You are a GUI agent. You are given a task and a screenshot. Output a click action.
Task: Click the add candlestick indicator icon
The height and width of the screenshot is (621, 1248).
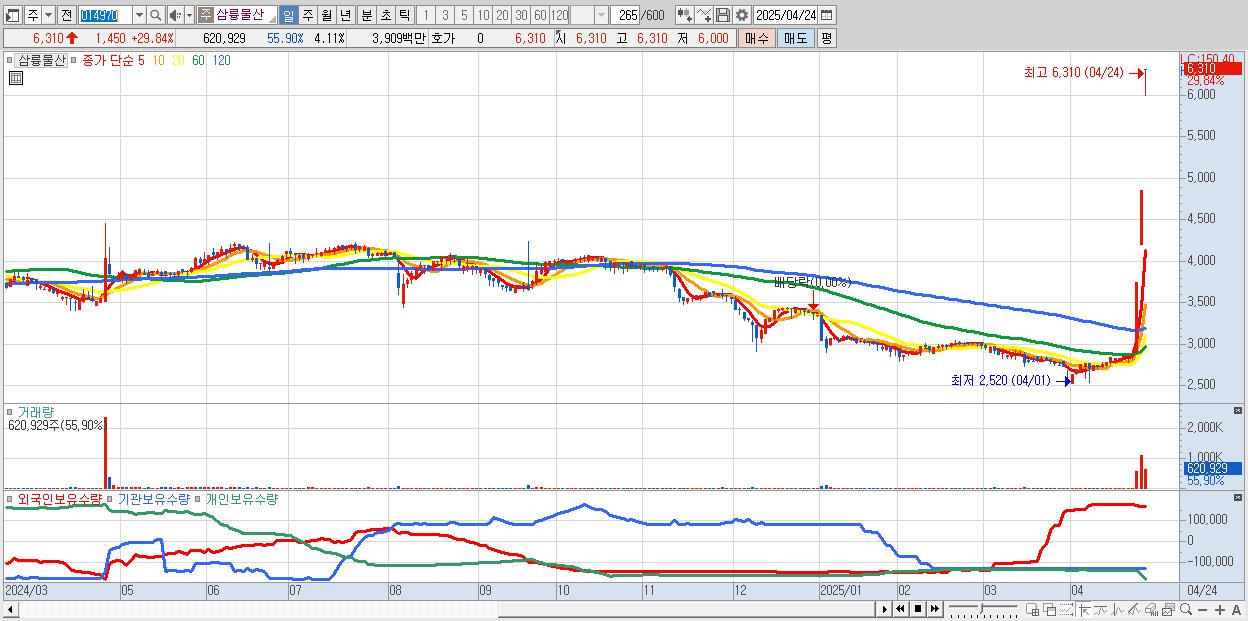[685, 15]
